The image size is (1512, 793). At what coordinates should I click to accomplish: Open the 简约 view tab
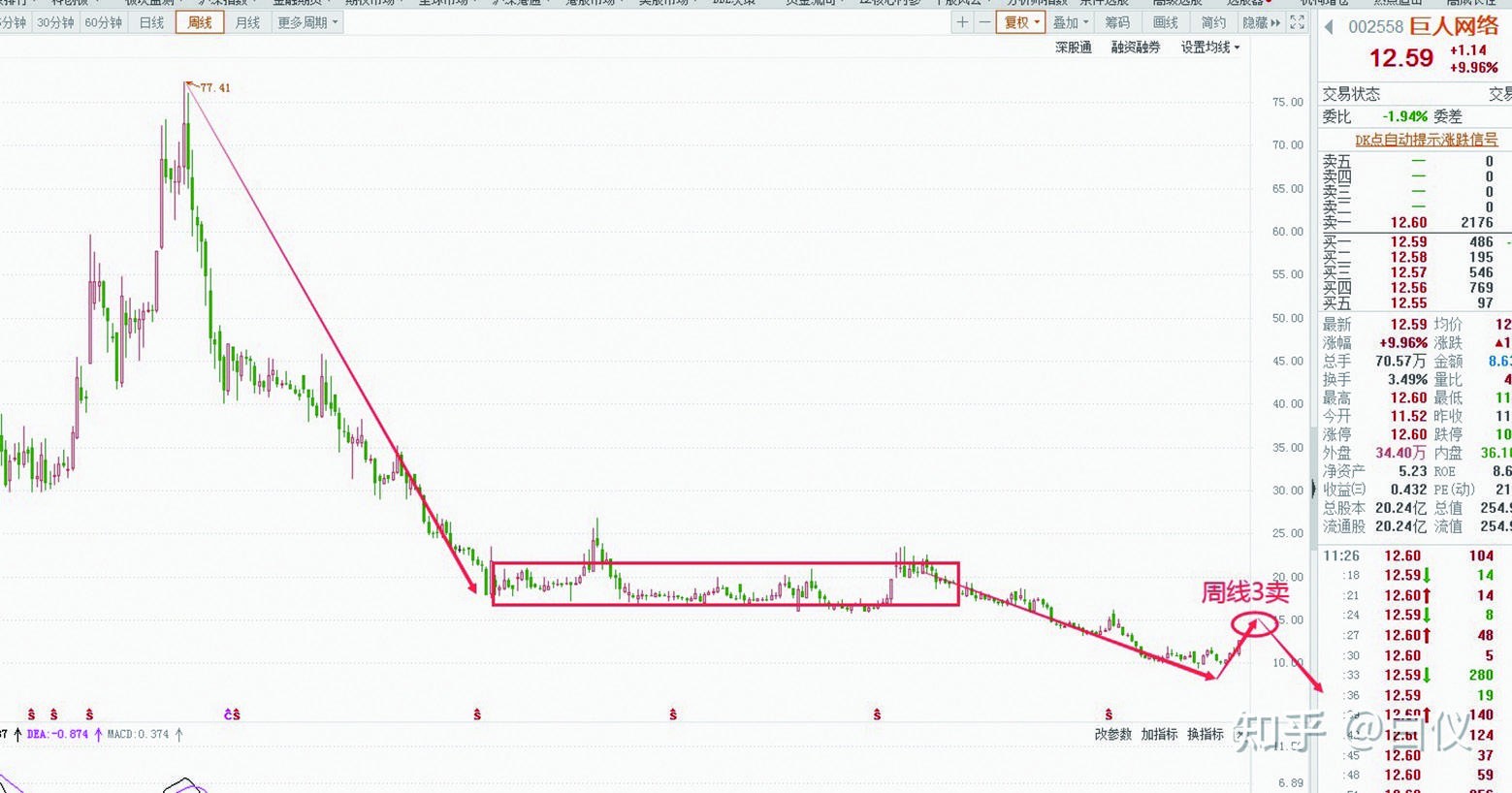[1213, 22]
